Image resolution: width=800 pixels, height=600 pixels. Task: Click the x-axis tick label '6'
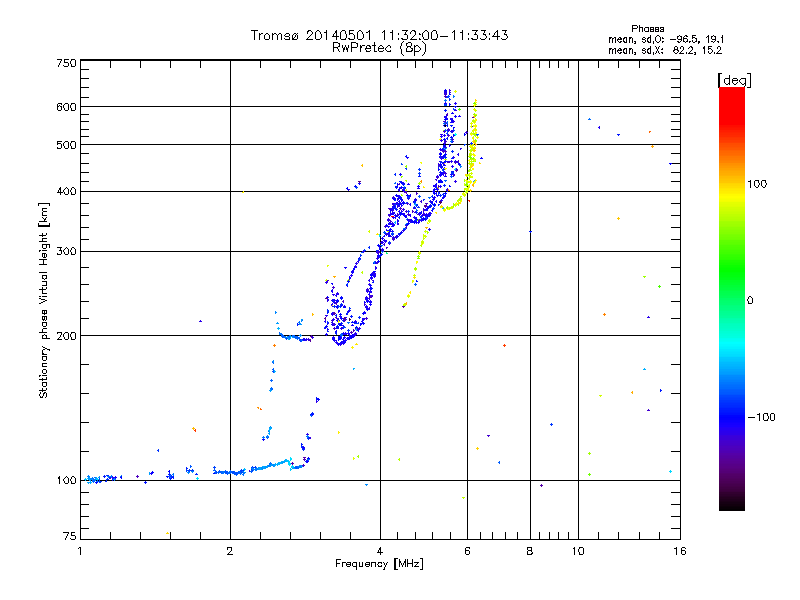[467, 551]
